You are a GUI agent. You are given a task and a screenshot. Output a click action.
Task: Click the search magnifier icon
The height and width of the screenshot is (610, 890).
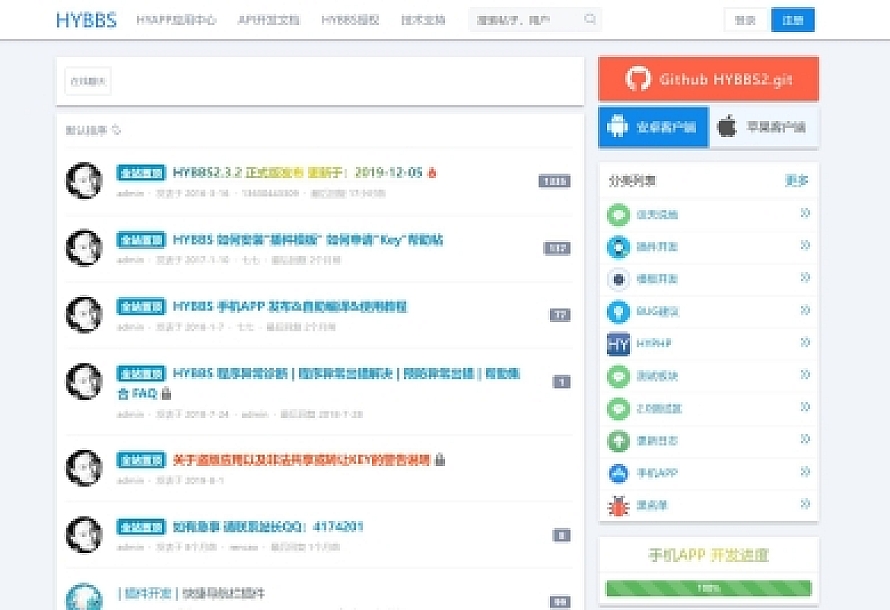[590, 19]
